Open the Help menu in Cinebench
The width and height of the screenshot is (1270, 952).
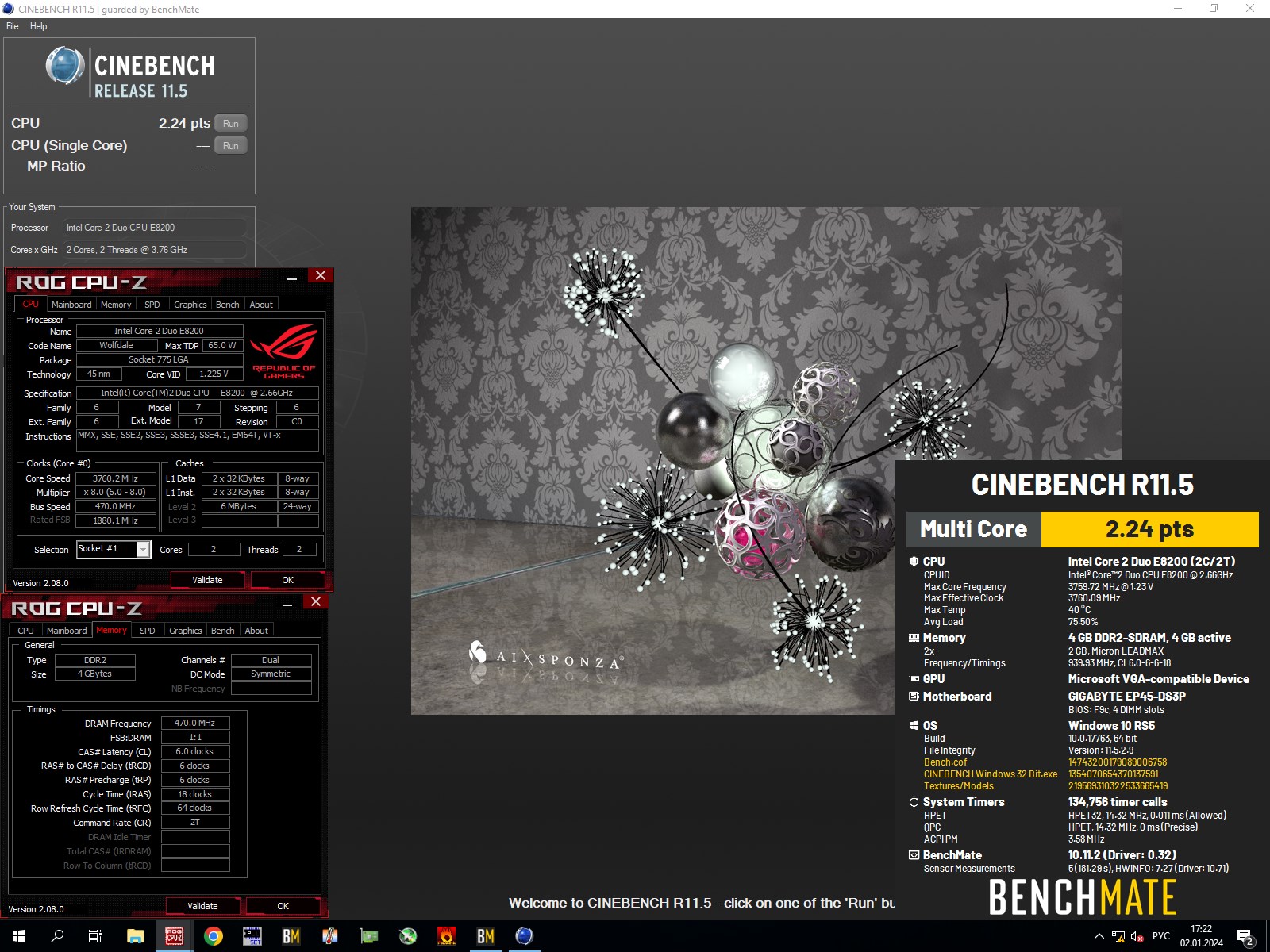(39, 26)
